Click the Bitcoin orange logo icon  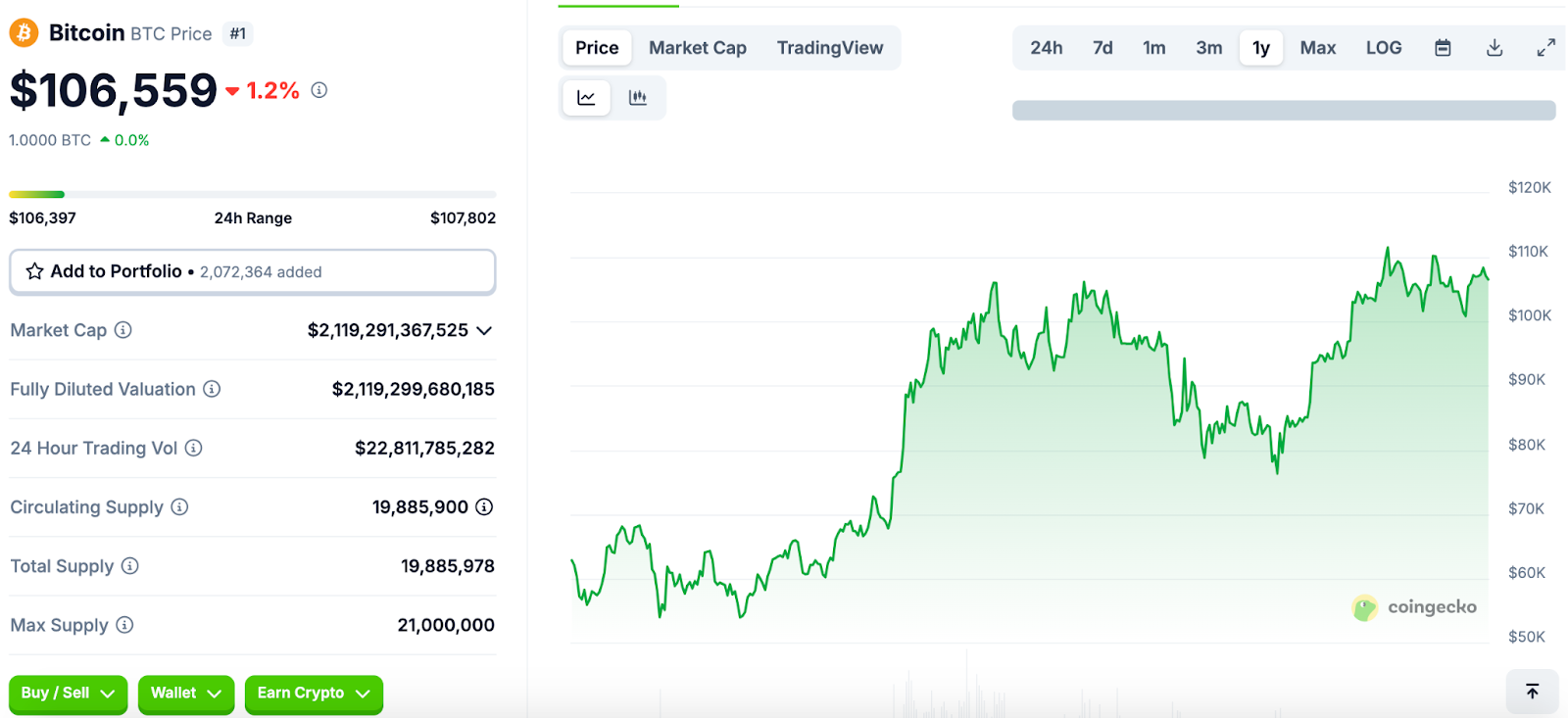tap(24, 33)
